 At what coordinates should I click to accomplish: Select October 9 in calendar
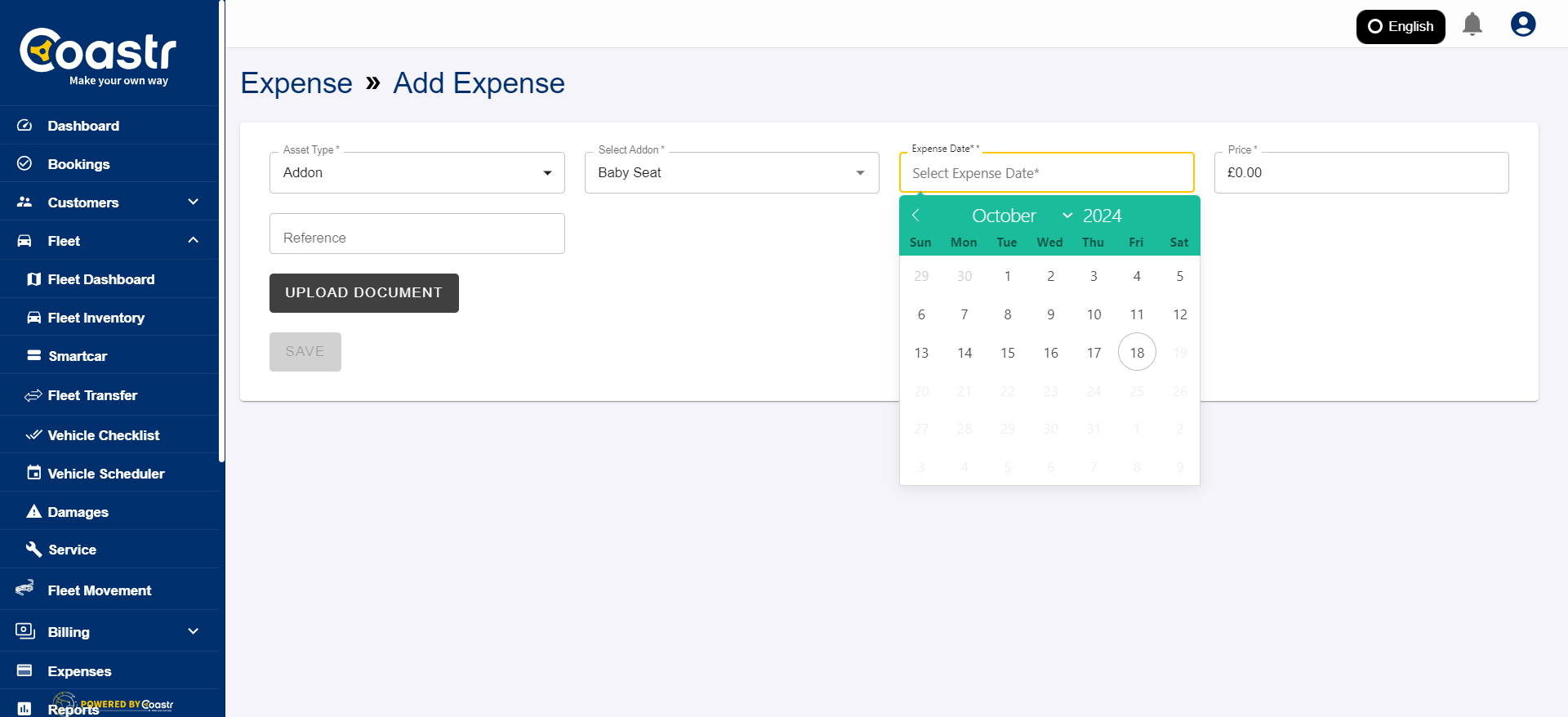[x=1051, y=314]
